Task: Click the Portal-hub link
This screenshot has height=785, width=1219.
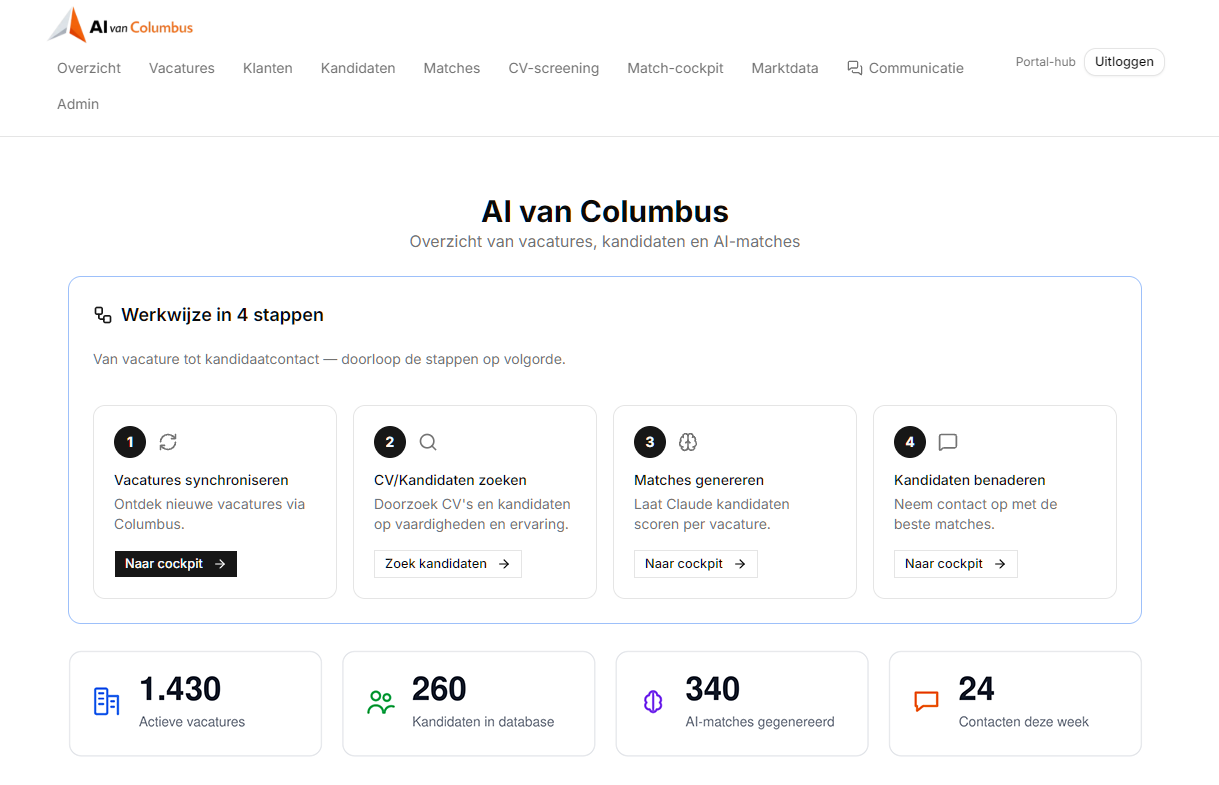Action: tap(1046, 62)
